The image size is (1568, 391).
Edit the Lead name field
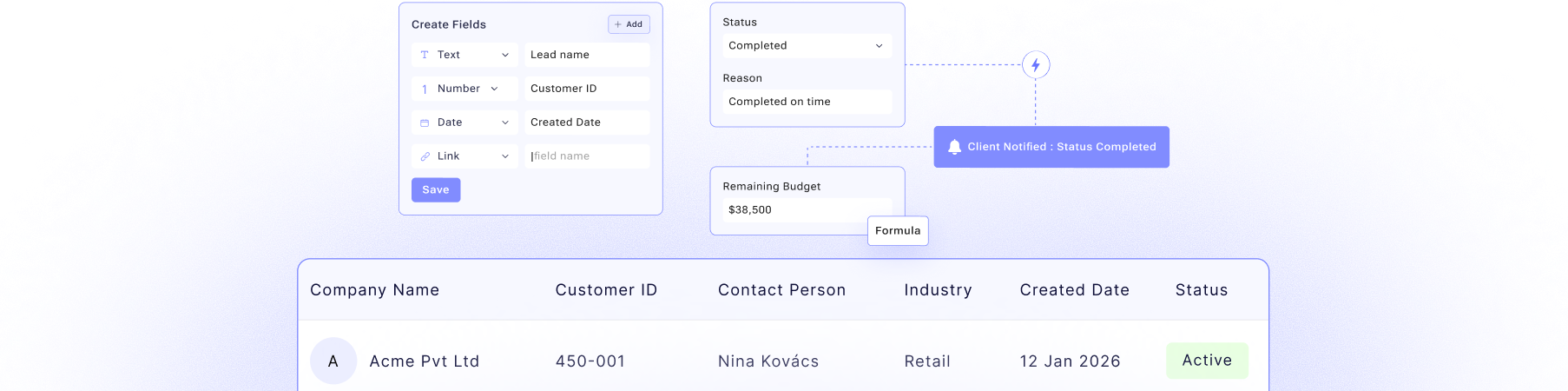coord(587,55)
